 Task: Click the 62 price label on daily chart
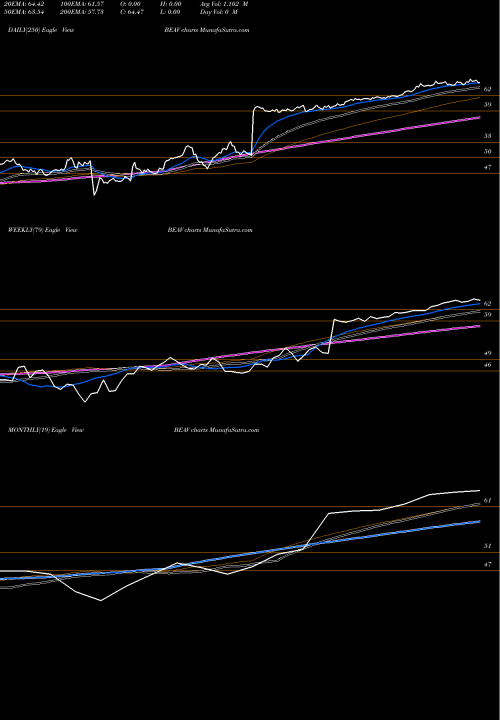coord(488,89)
